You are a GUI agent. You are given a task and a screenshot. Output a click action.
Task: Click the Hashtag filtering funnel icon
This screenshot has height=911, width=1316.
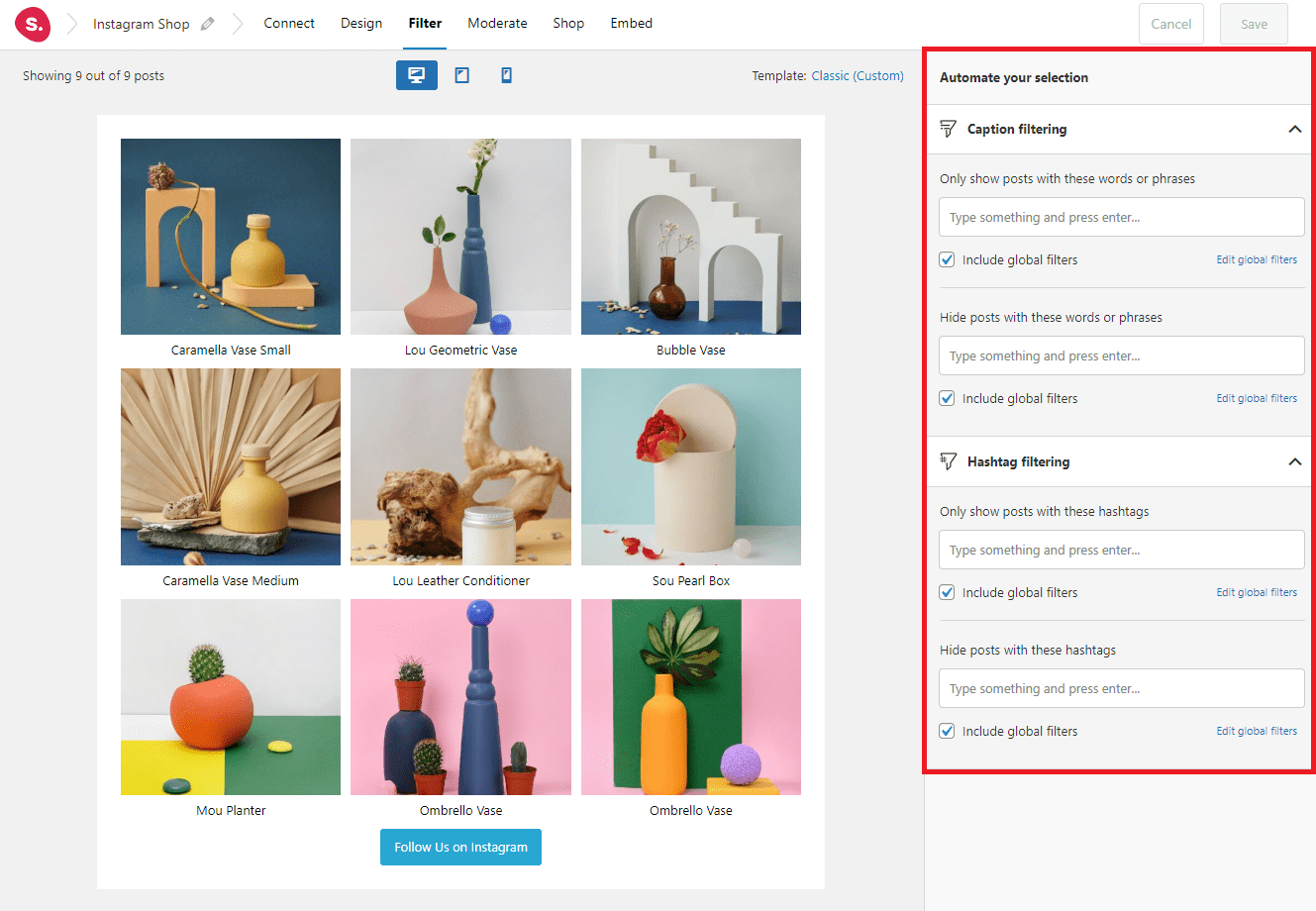click(948, 461)
